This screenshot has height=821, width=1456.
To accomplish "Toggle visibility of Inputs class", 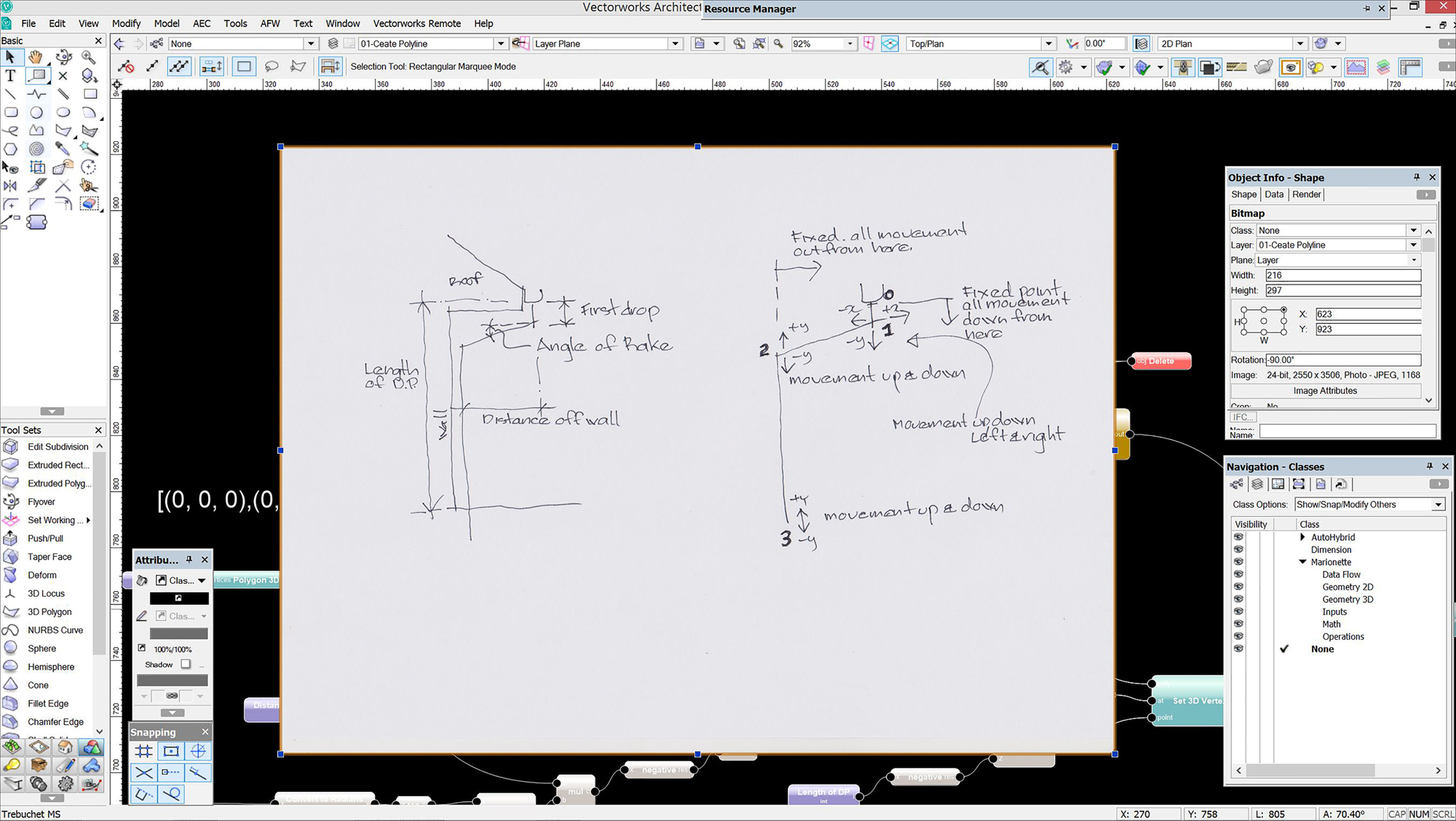I will click(1238, 611).
